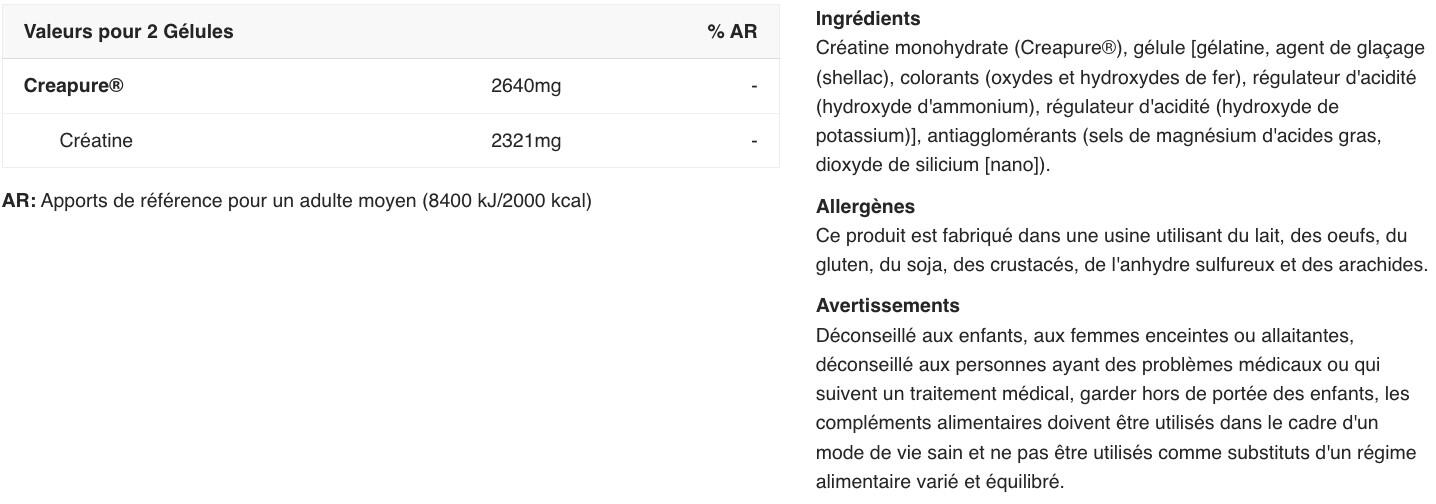1436x504 pixels.
Task: Click the dash in the Creapure® table row
Action: [x=754, y=86]
